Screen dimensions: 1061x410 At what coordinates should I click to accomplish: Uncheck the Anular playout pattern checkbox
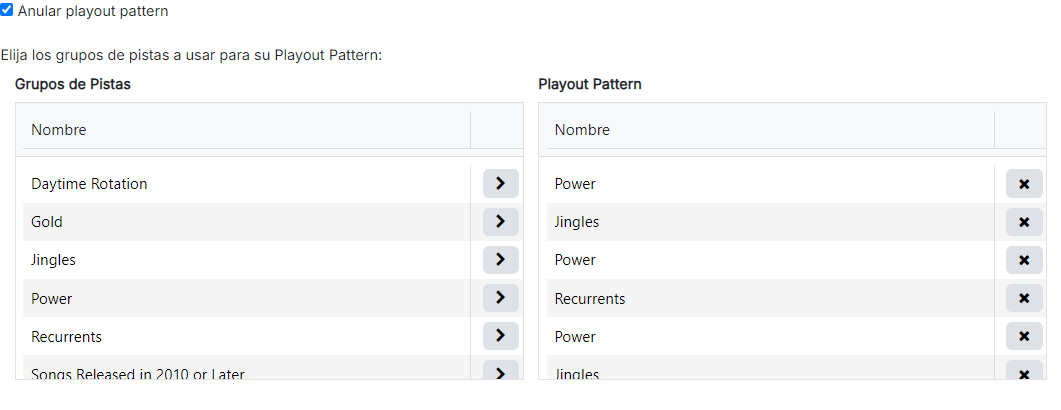[x=7, y=10]
